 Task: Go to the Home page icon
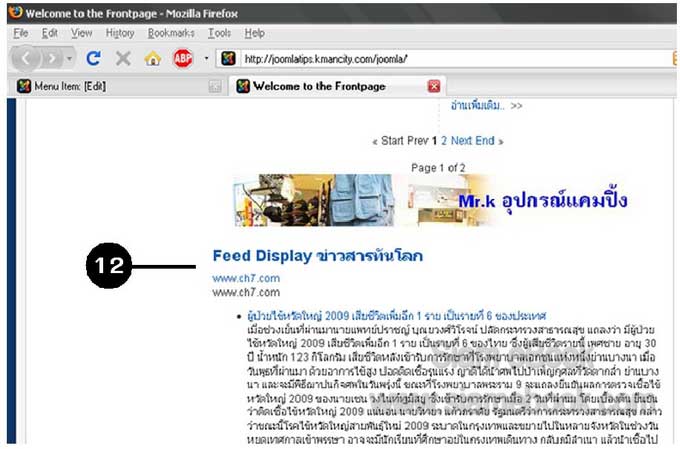pos(153,58)
